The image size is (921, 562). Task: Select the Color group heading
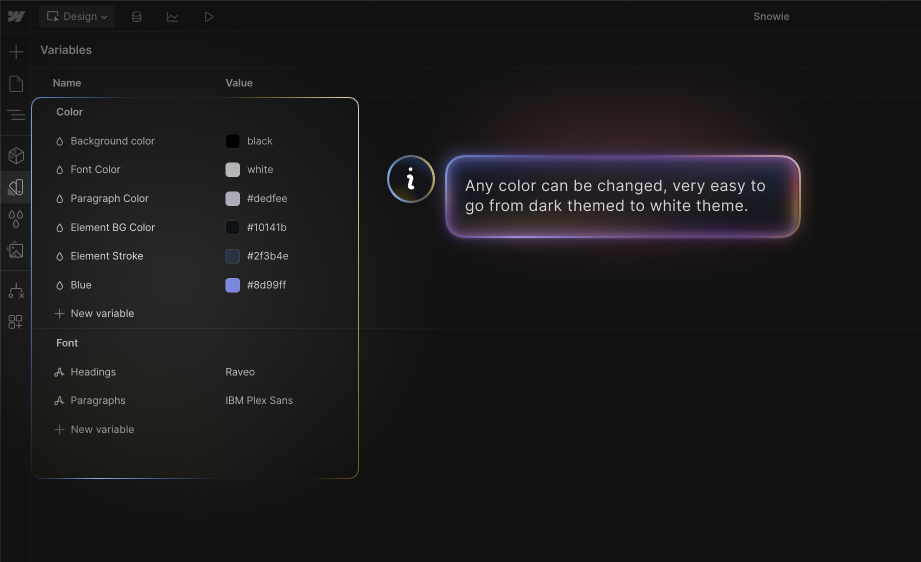(69, 112)
